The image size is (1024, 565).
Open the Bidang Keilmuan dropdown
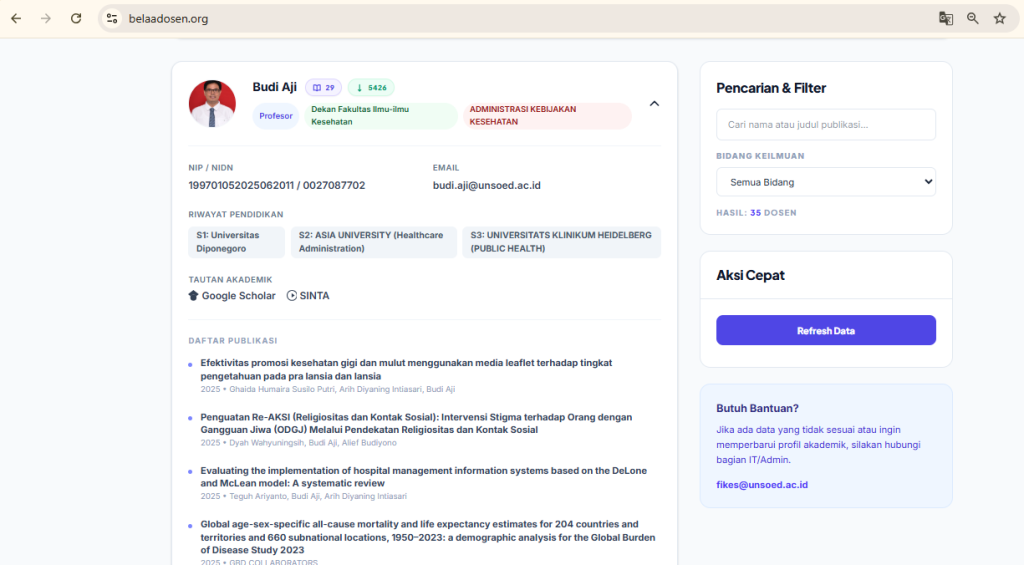(x=825, y=182)
